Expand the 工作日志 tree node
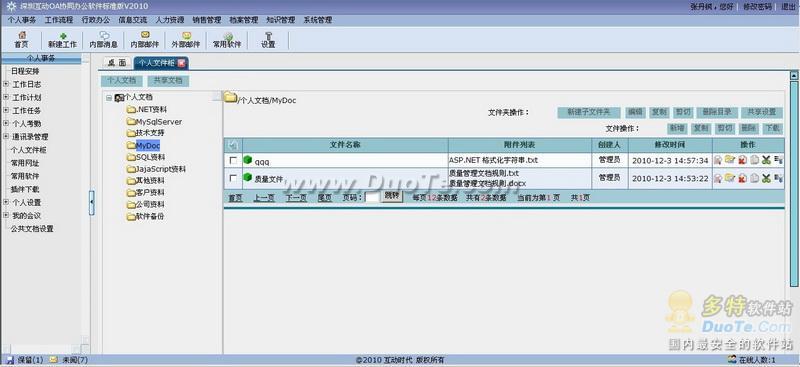The image size is (800, 367). coord(6,84)
